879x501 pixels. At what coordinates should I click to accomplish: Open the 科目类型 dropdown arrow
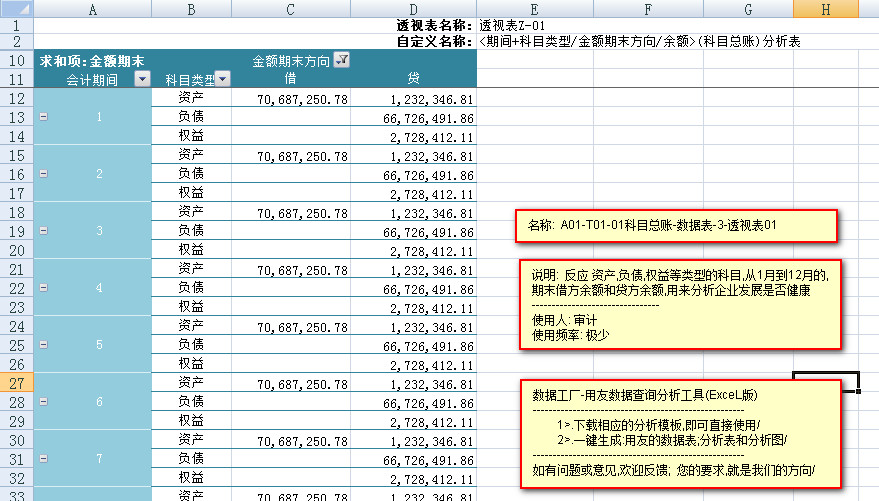[223, 79]
